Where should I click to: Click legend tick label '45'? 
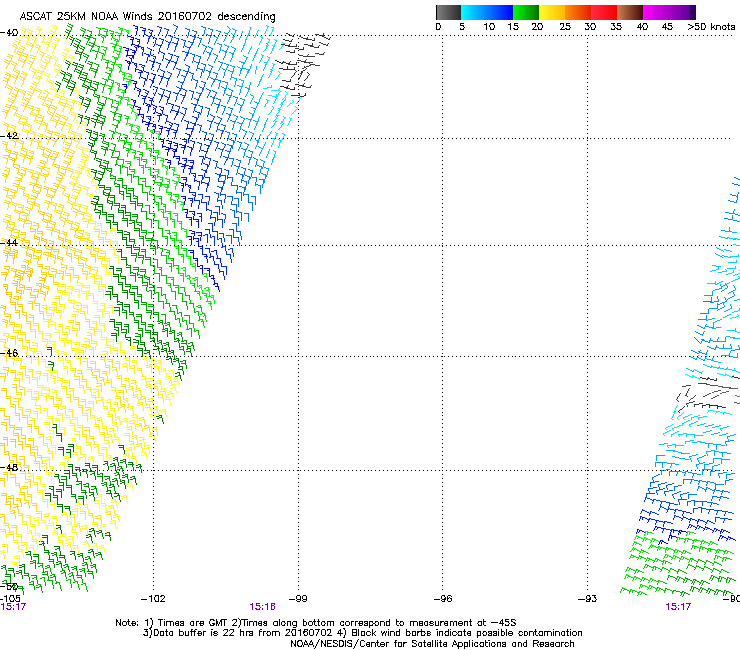(x=667, y=27)
